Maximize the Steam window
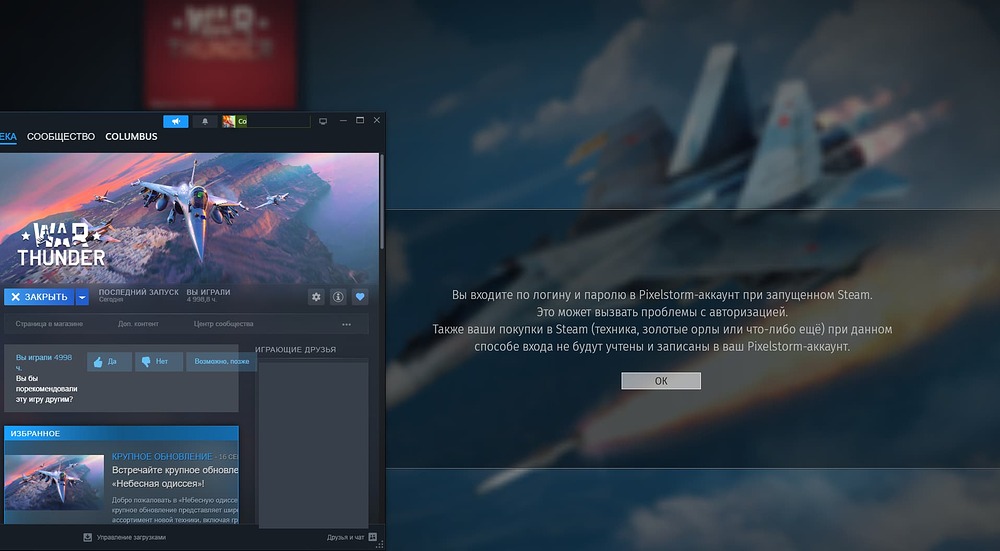 360,121
